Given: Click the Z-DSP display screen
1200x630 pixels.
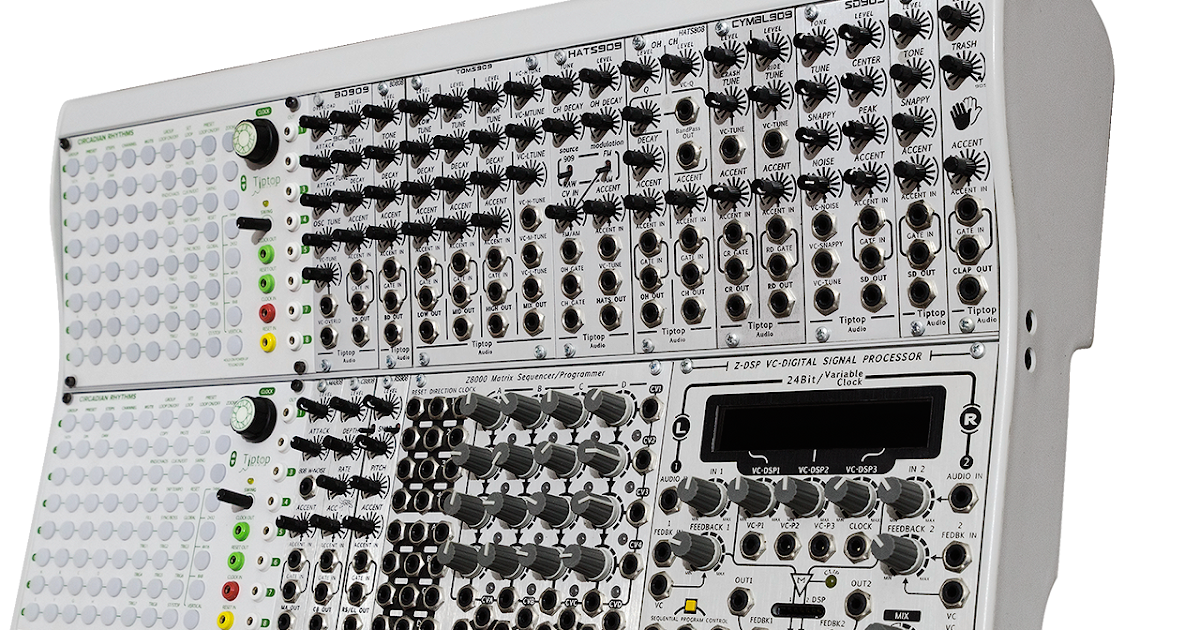Looking at the screenshot, I should (x=820, y=425).
